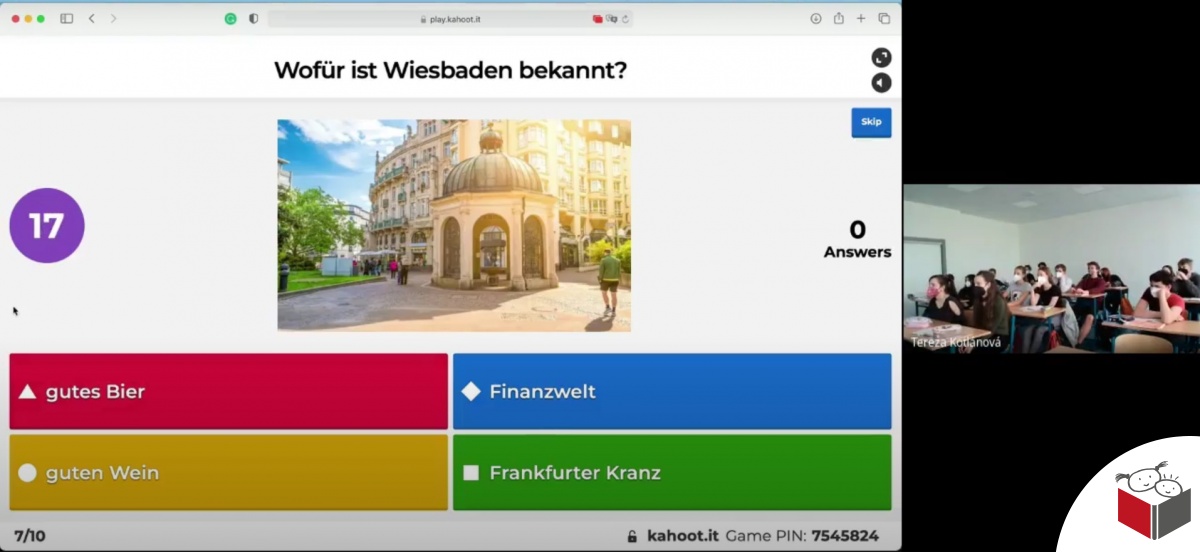Click the circle icon on yellow answer

click(x=28, y=472)
